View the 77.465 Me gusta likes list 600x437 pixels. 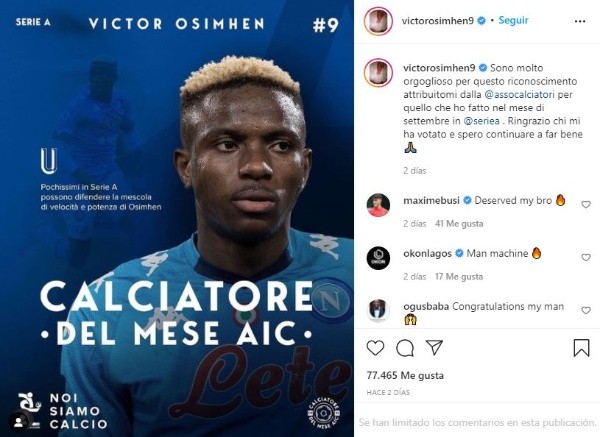coord(405,375)
